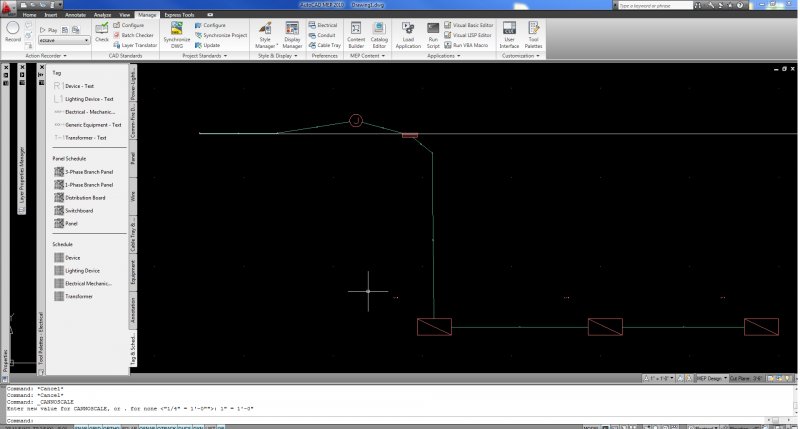Launch the Batch Checker

pos(134,35)
